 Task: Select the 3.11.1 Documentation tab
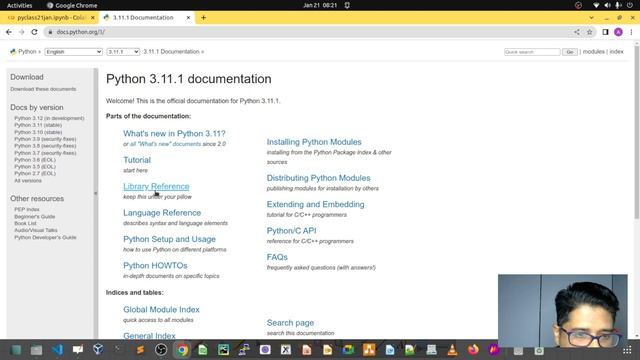[x=143, y=18]
